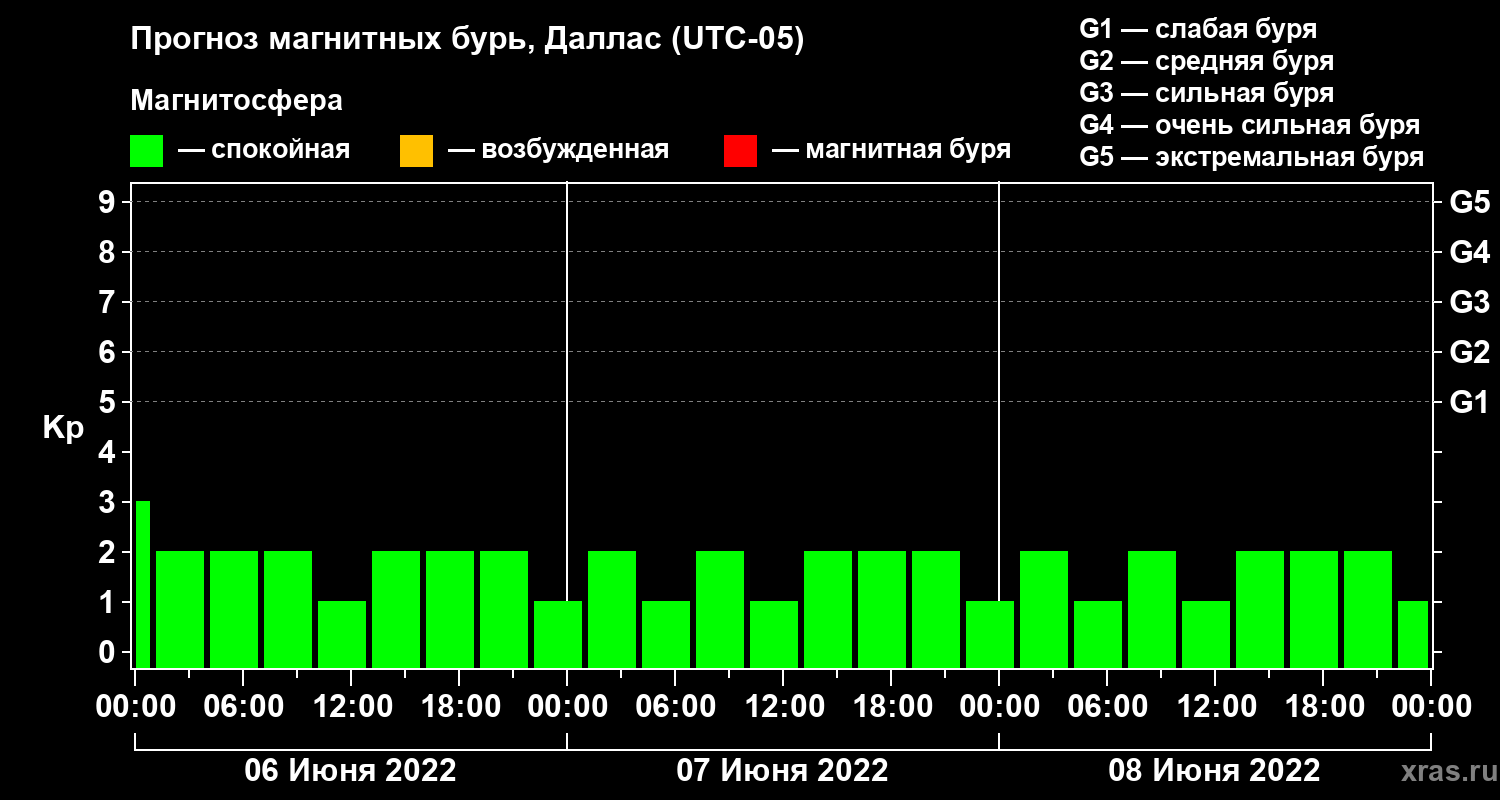
Task: Click the '— магнитная буря' legend label
Action: (892, 151)
